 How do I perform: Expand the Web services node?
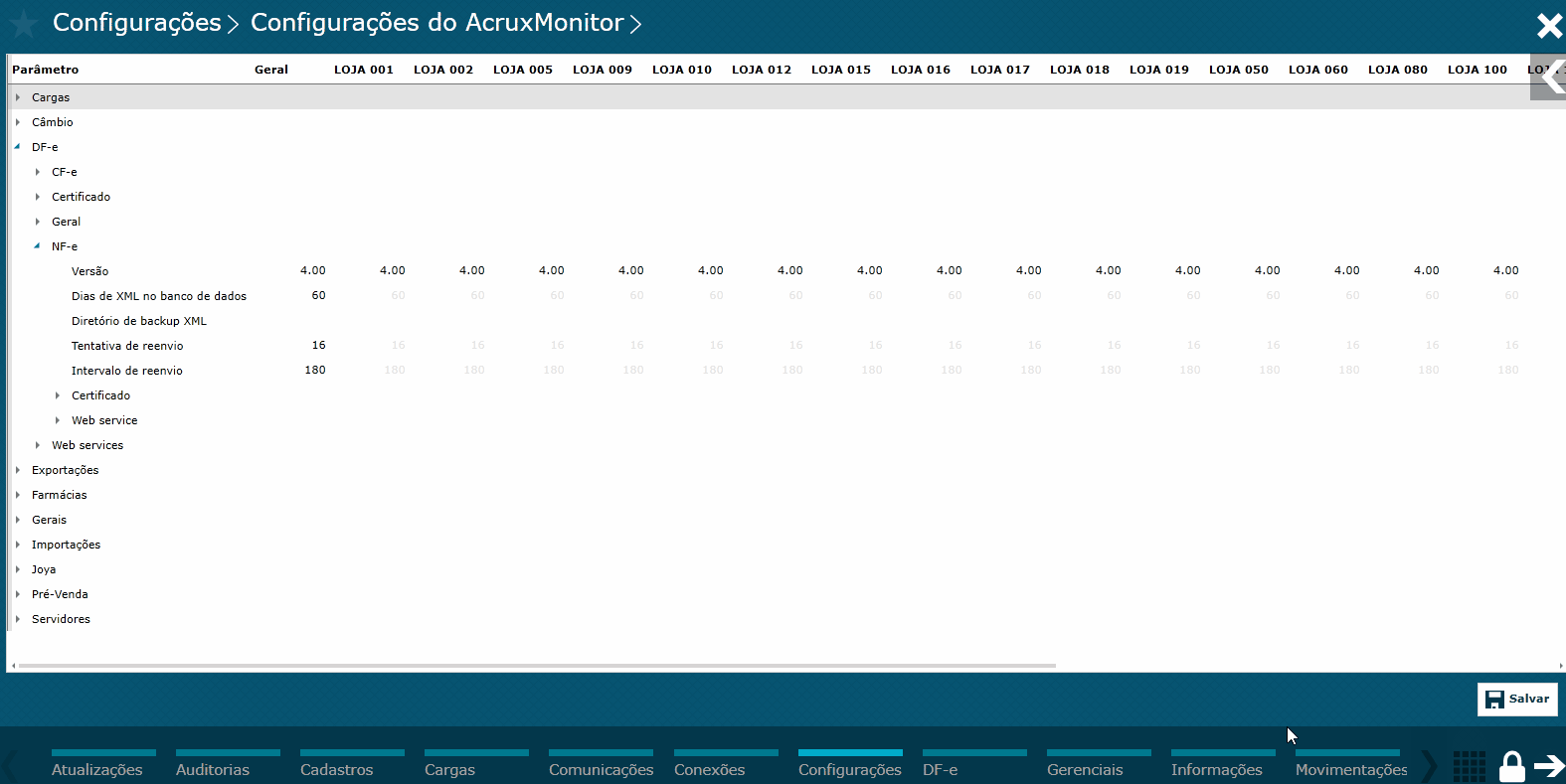[38, 445]
